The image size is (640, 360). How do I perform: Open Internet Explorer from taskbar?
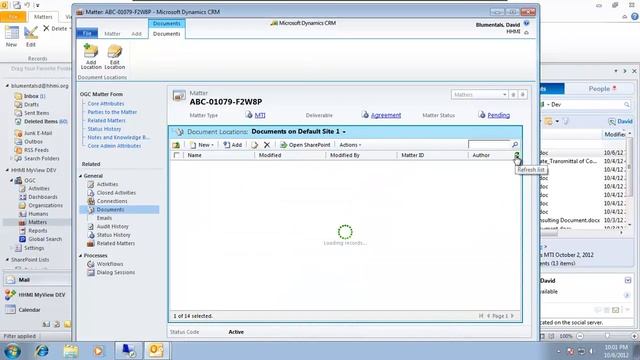coord(42,351)
